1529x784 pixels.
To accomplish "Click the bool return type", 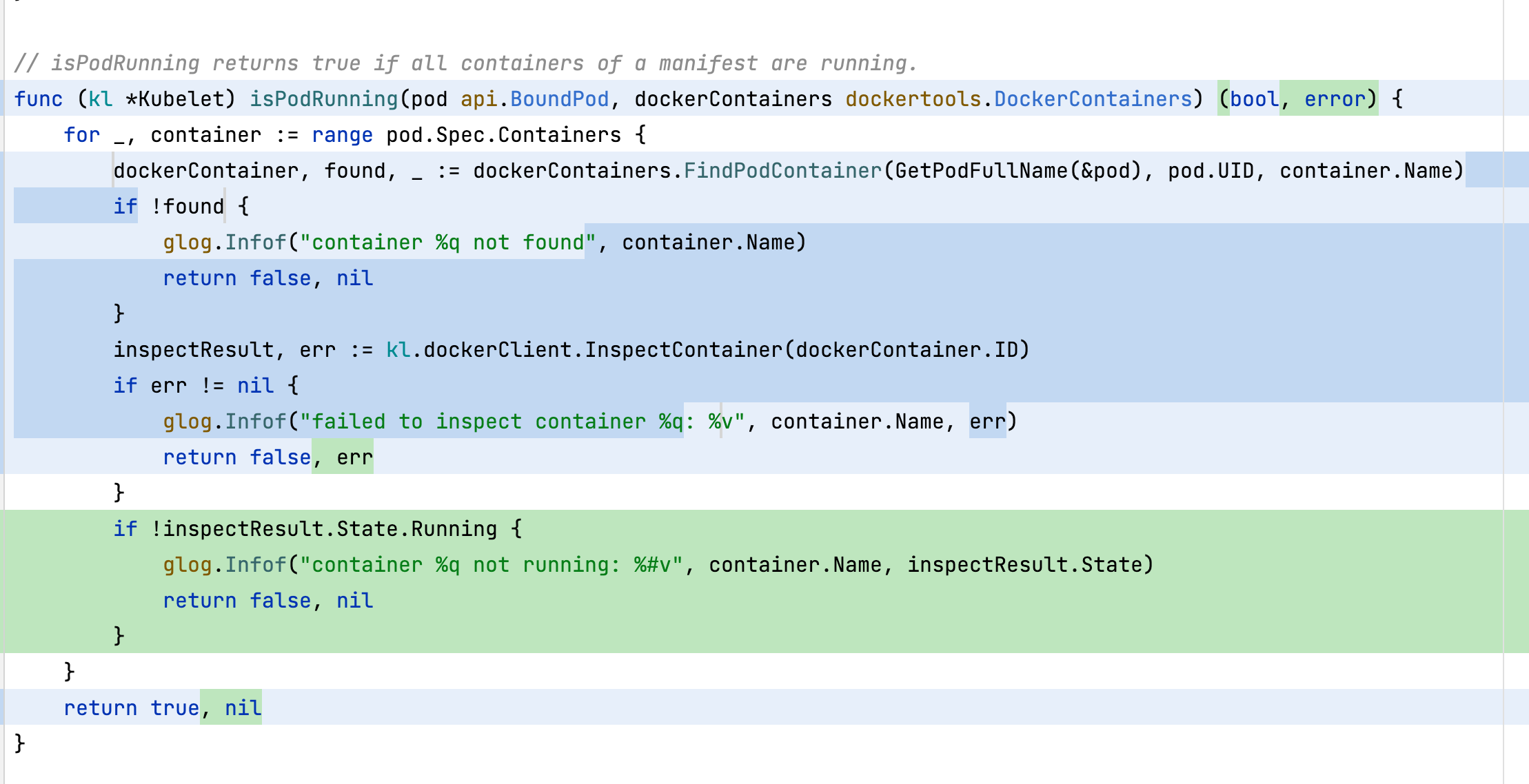I will pyautogui.click(x=1254, y=99).
